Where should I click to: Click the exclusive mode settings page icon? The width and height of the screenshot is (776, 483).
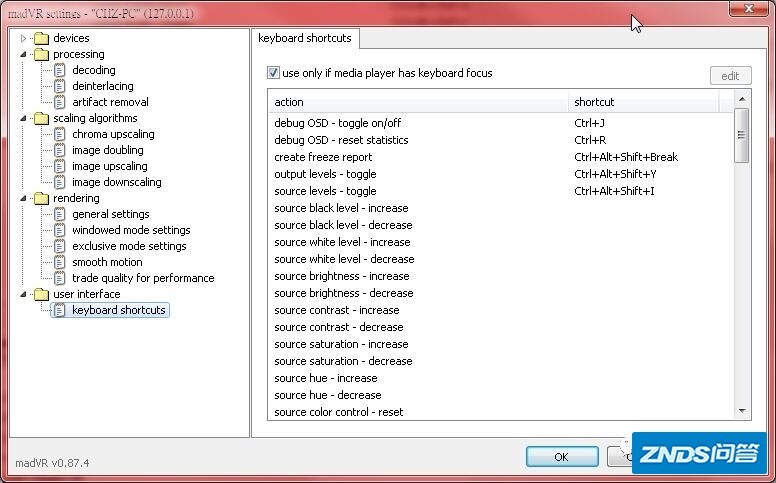pyautogui.click(x=59, y=246)
